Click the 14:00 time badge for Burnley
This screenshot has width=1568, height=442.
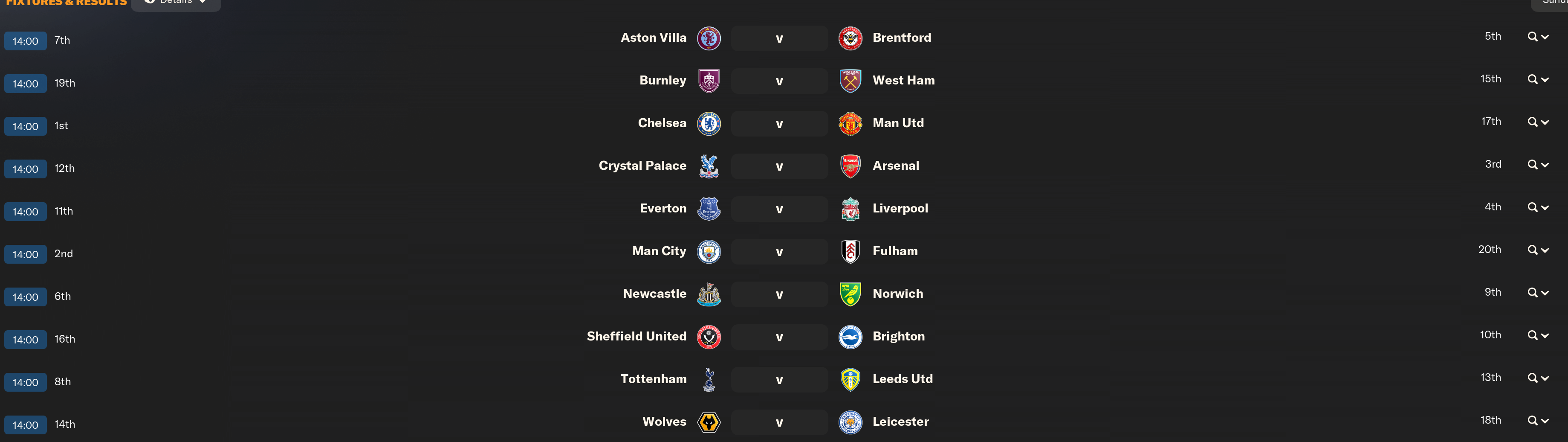pos(26,83)
